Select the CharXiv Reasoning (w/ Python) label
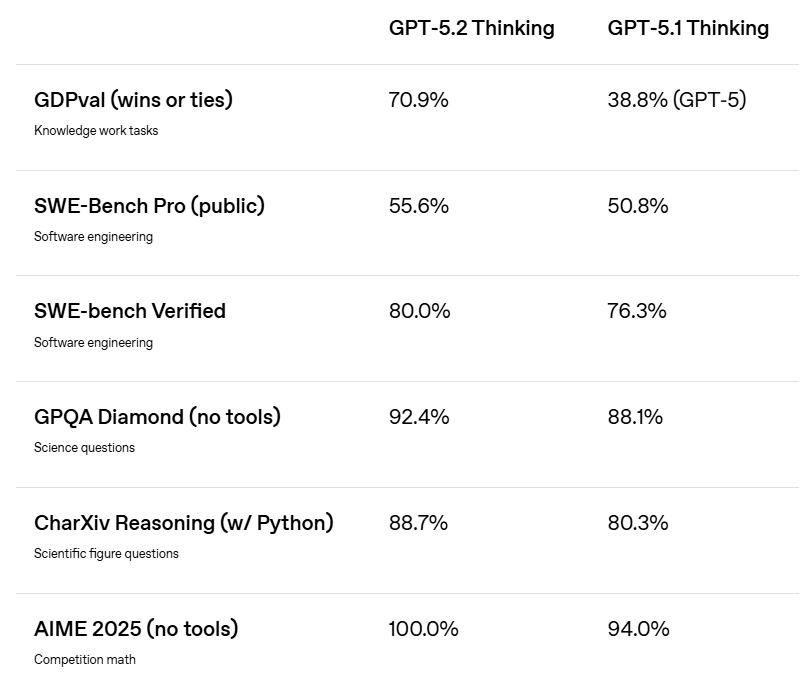 (184, 523)
